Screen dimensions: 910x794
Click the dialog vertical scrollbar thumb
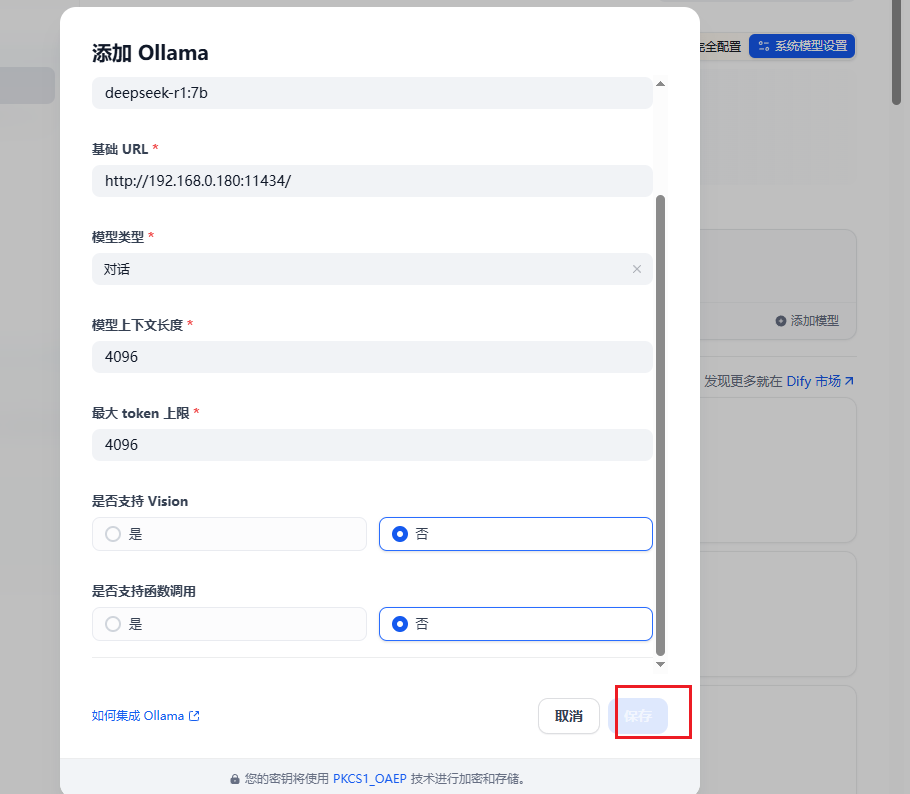(660, 425)
